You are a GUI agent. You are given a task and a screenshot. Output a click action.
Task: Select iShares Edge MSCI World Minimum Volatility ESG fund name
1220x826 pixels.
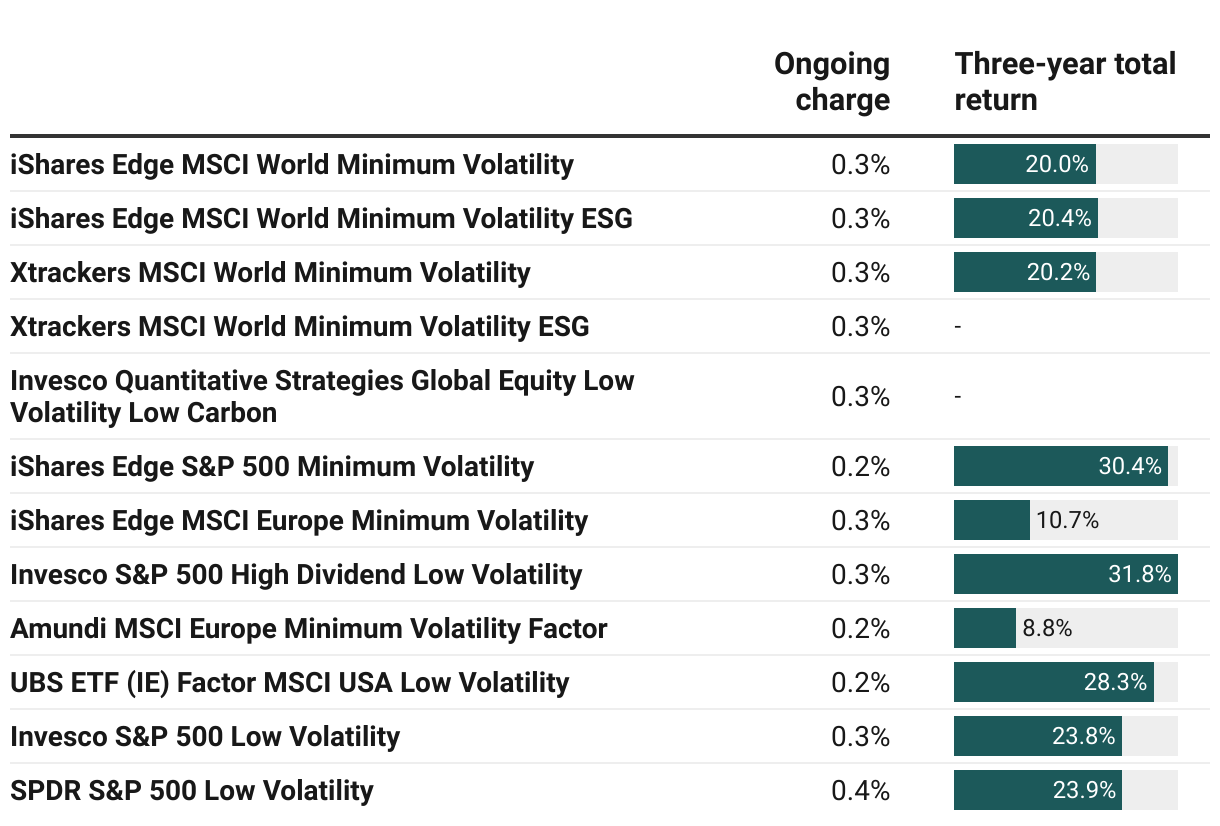tap(321, 218)
